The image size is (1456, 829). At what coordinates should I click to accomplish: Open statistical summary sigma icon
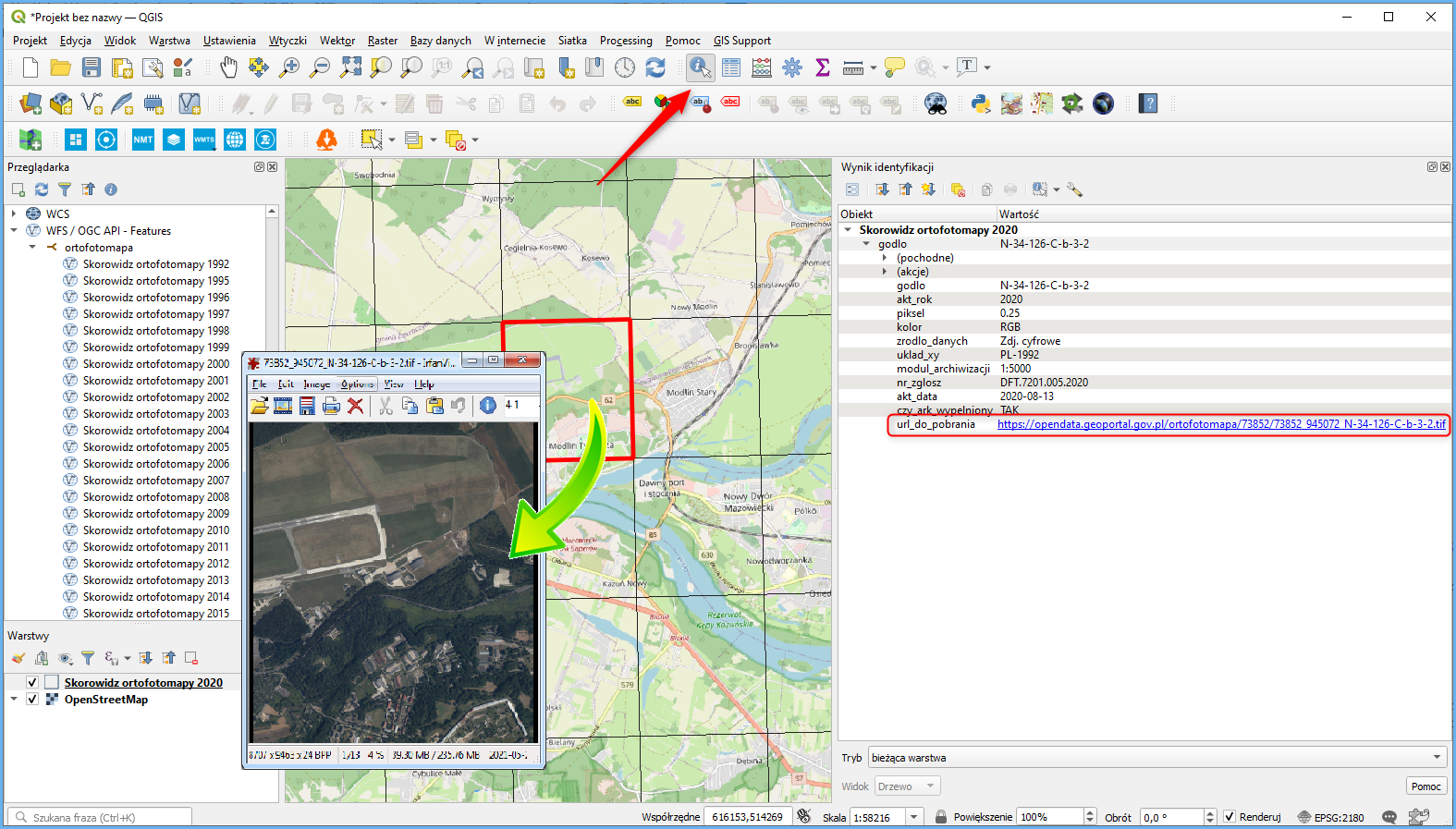pyautogui.click(x=823, y=67)
